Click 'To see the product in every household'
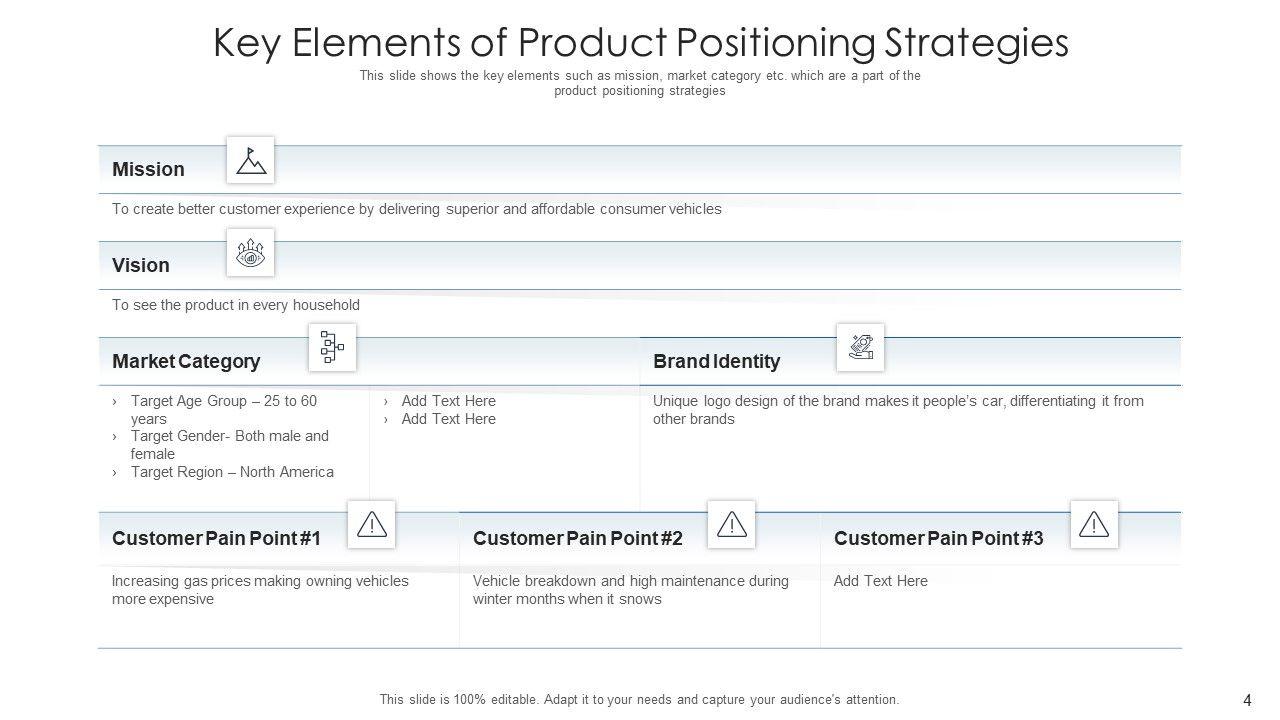Screen dimensions: 1280x720 (x=236, y=305)
